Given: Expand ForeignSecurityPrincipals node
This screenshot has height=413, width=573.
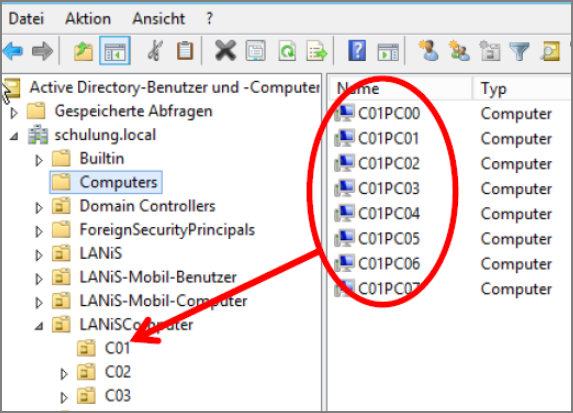Looking at the screenshot, I should (39, 231).
